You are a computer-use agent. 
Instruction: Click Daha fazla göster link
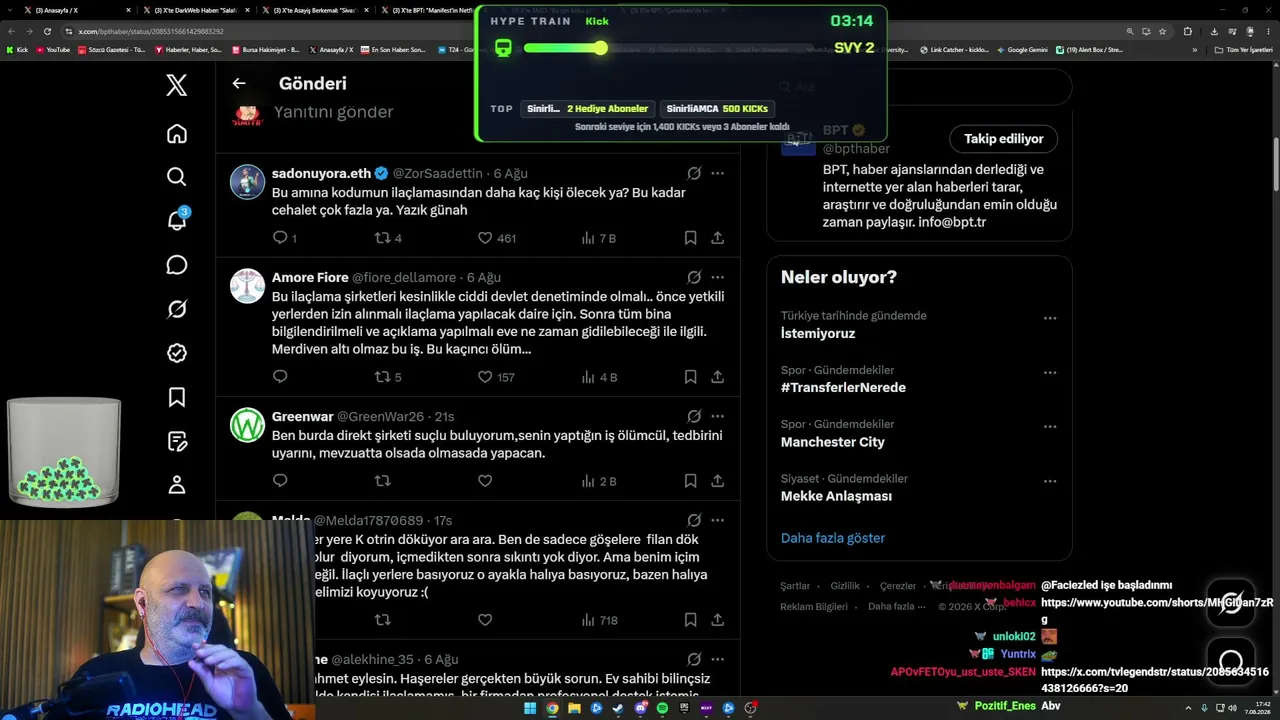(x=833, y=538)
